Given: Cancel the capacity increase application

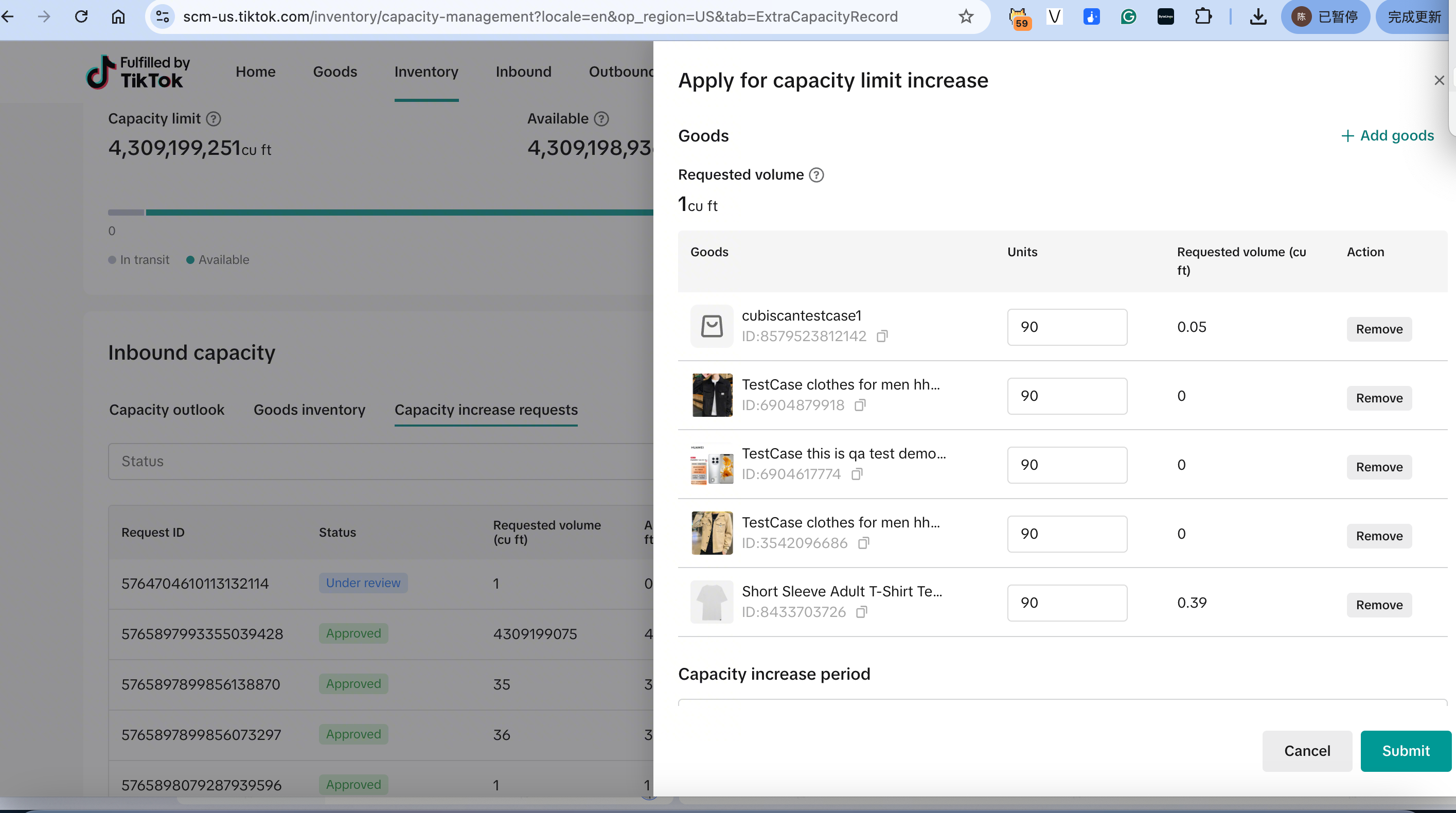Looking at the screenshot, I should click(x=1307, y=751).
